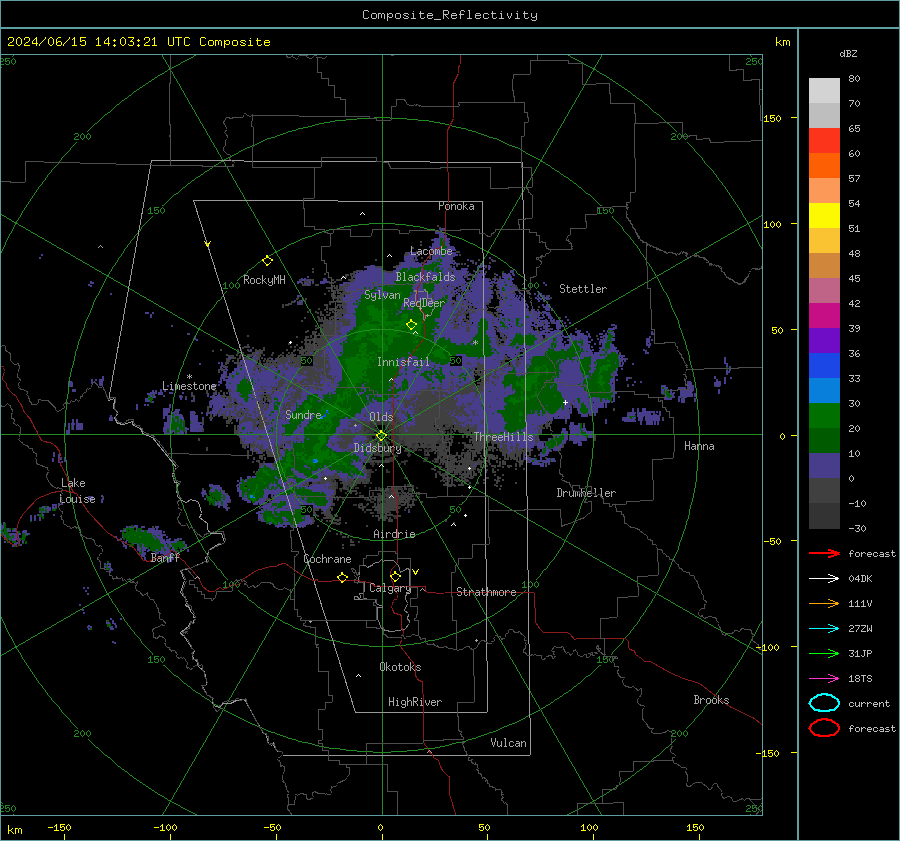Click the Ponoka label
900x841 pixels.
456,206
